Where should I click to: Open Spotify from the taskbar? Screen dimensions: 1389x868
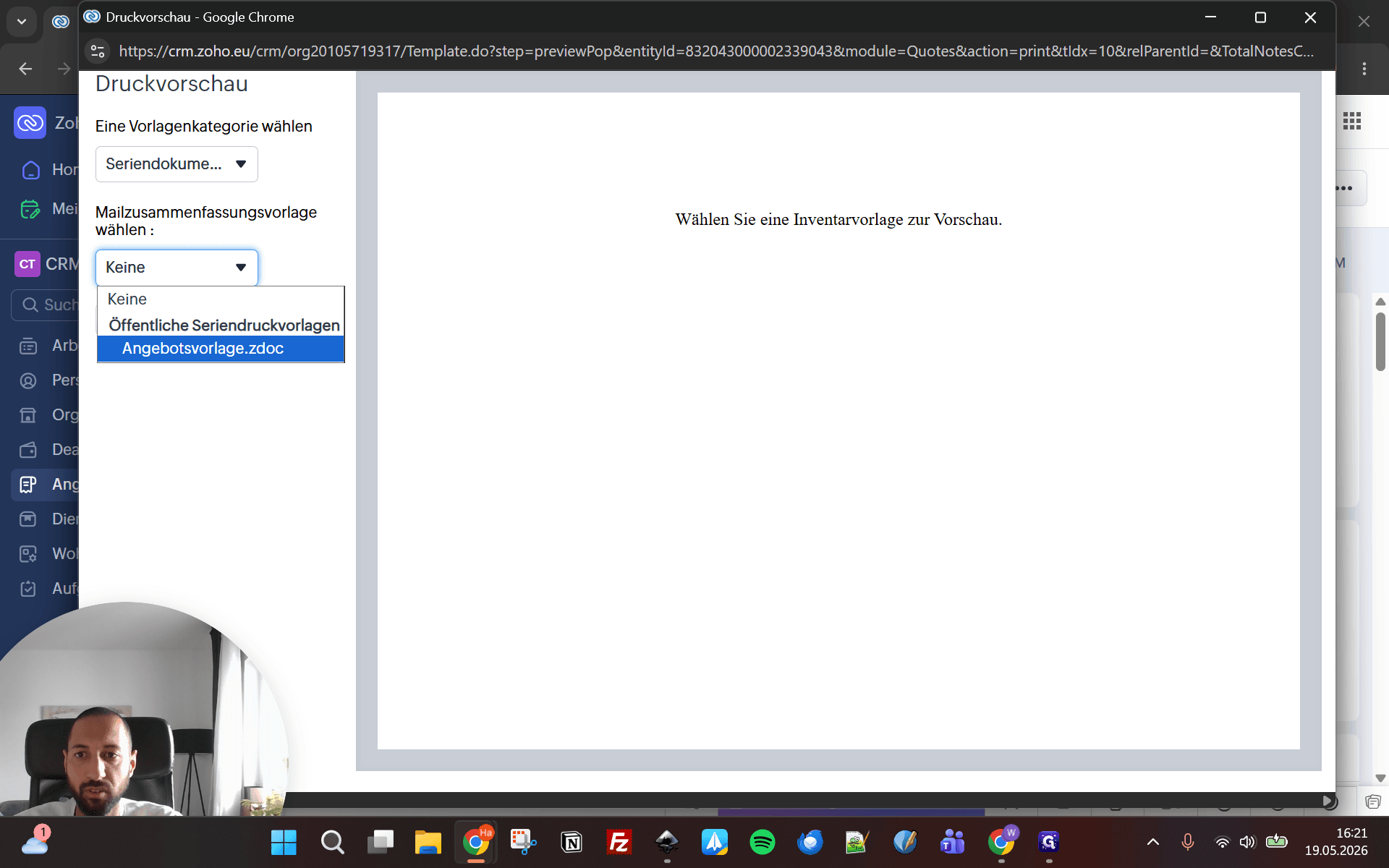(763, 842)
